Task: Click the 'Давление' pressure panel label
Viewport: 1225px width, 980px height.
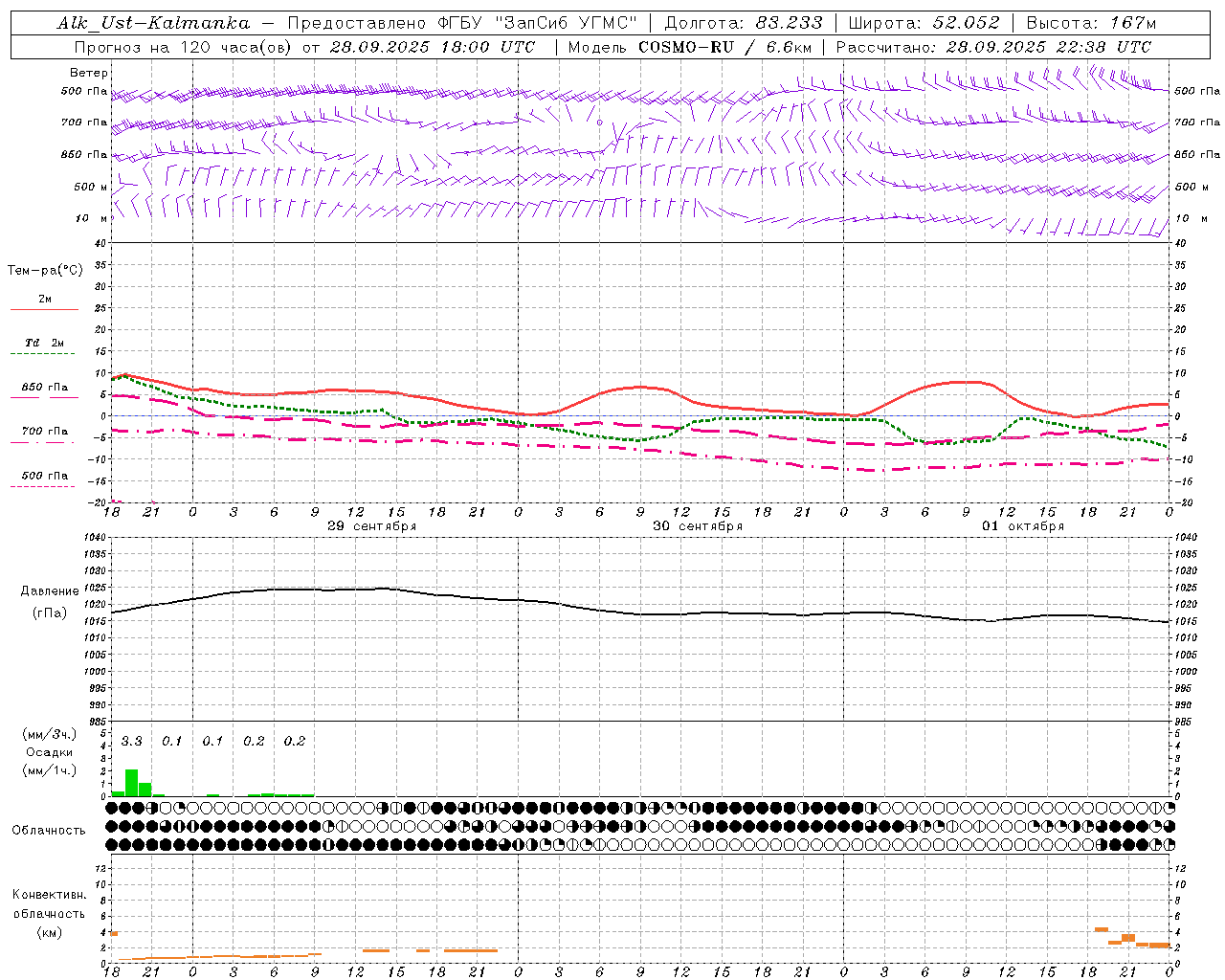Action: click(x=50, y=591)
